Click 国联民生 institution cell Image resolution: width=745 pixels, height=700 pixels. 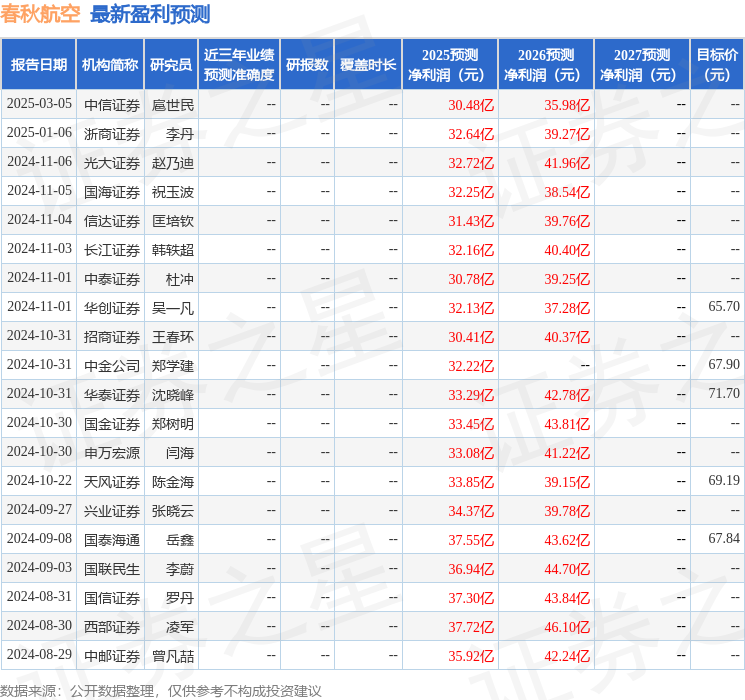click(x=112, y=569)
